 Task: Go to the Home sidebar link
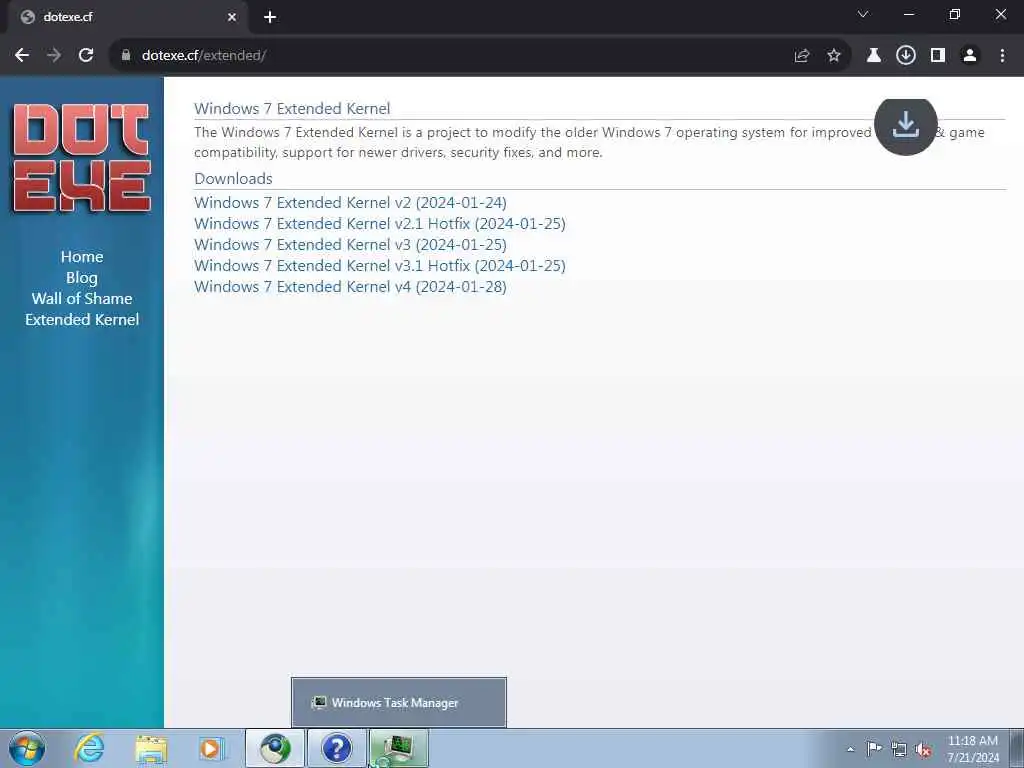coord(82,257)
